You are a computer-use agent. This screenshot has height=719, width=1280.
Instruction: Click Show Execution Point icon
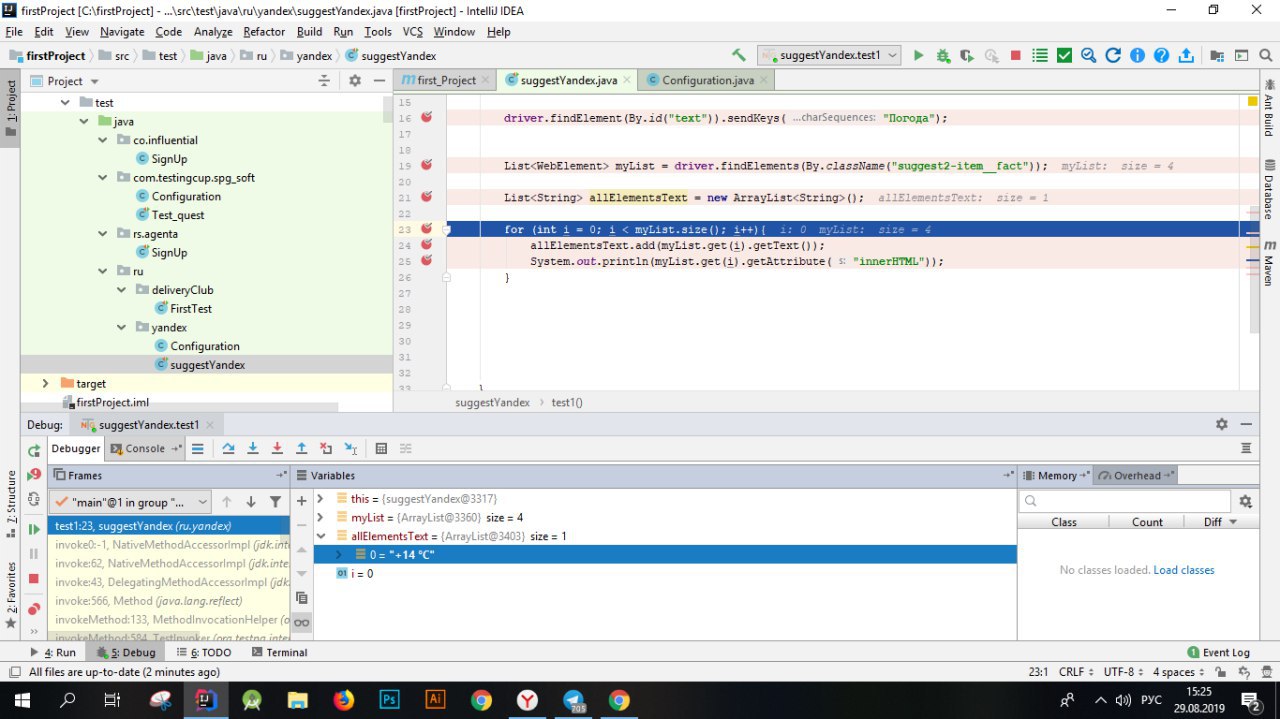tap(198, 449)
